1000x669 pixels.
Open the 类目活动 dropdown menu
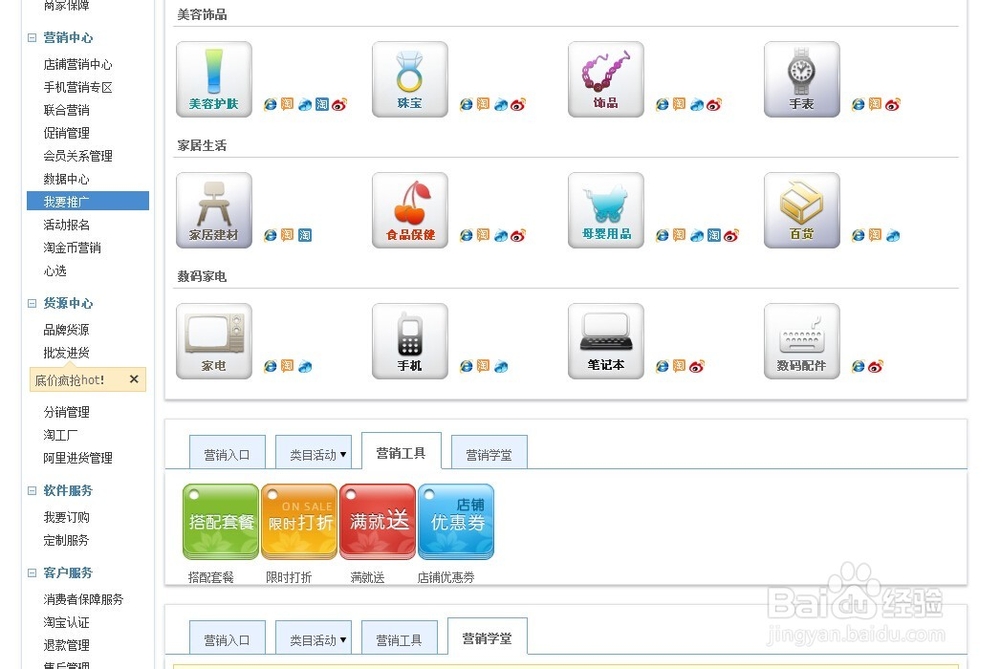pyautogui.click(x=314, y=453)
